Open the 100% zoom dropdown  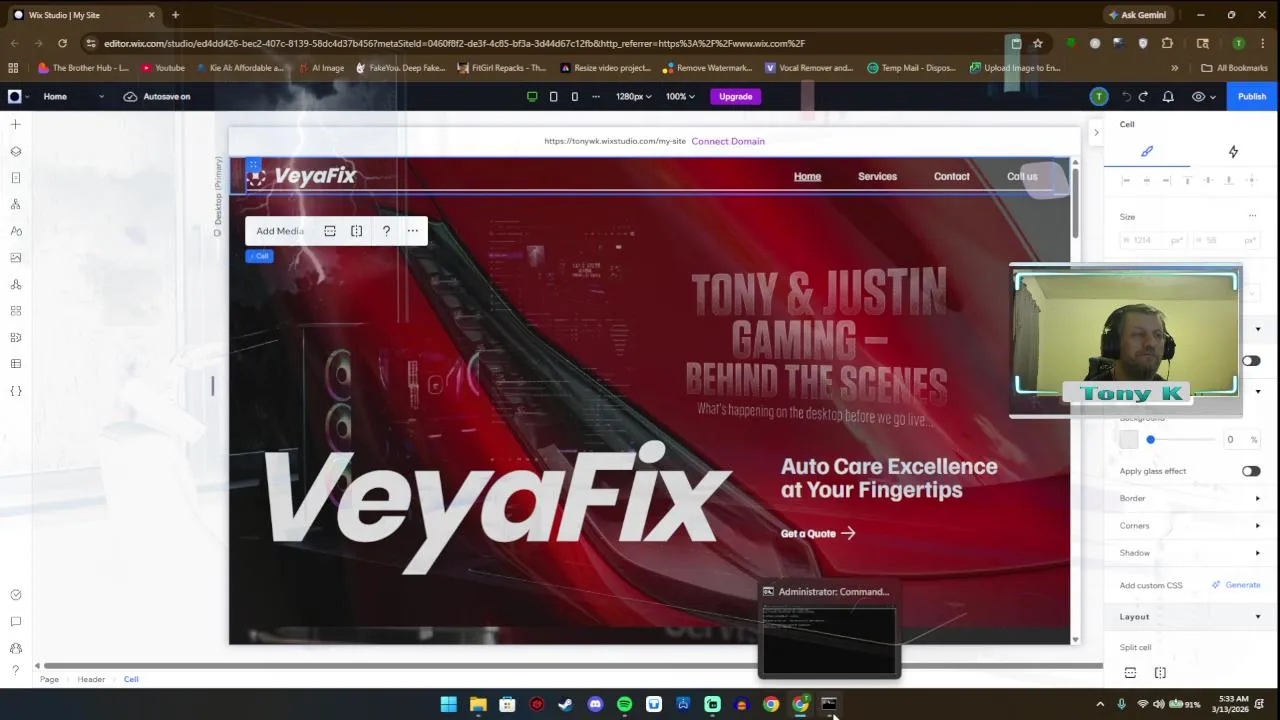(680, 96)
